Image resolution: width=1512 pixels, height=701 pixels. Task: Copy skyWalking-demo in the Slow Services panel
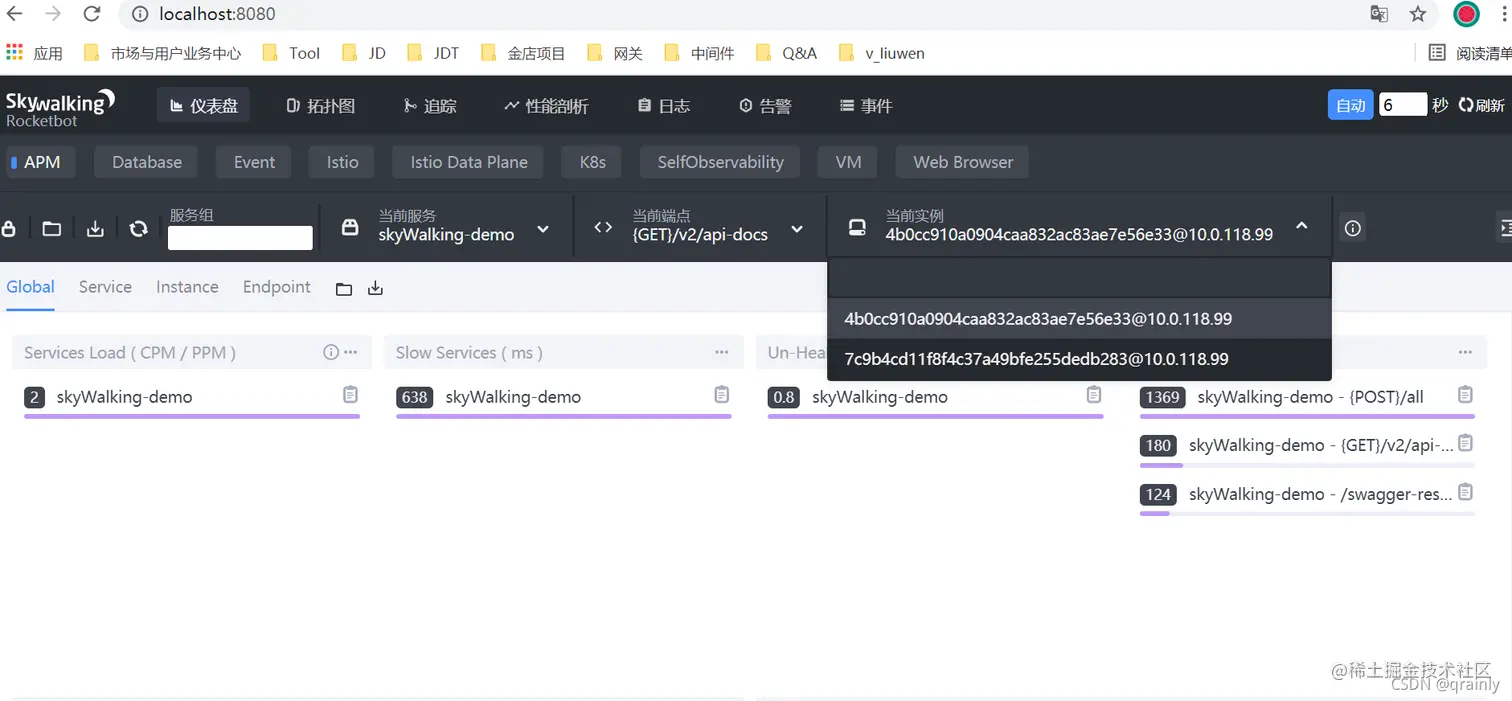(722, 395)
